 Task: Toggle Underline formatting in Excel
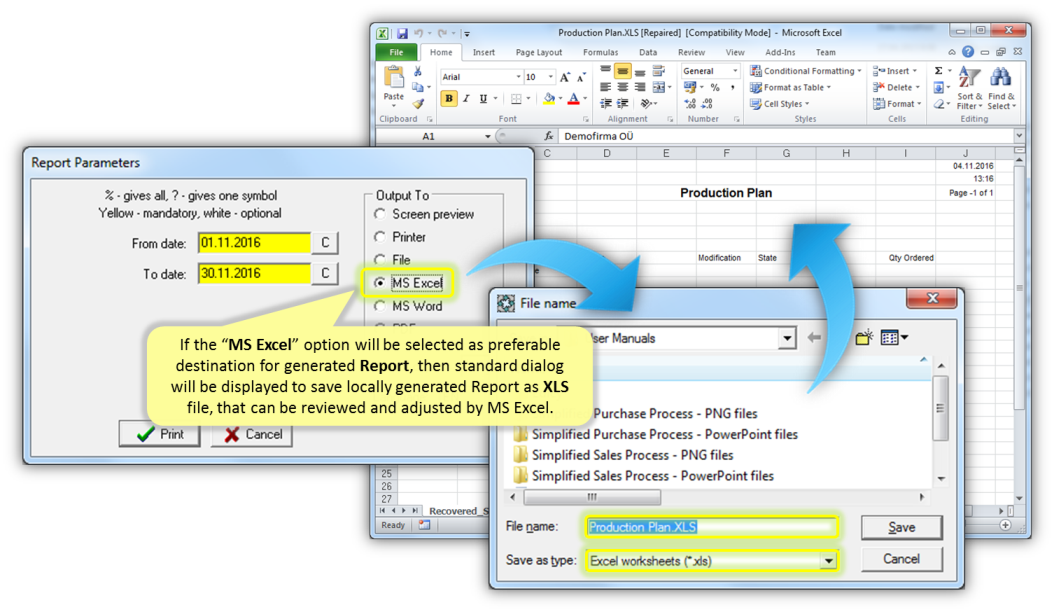point(483,99)
